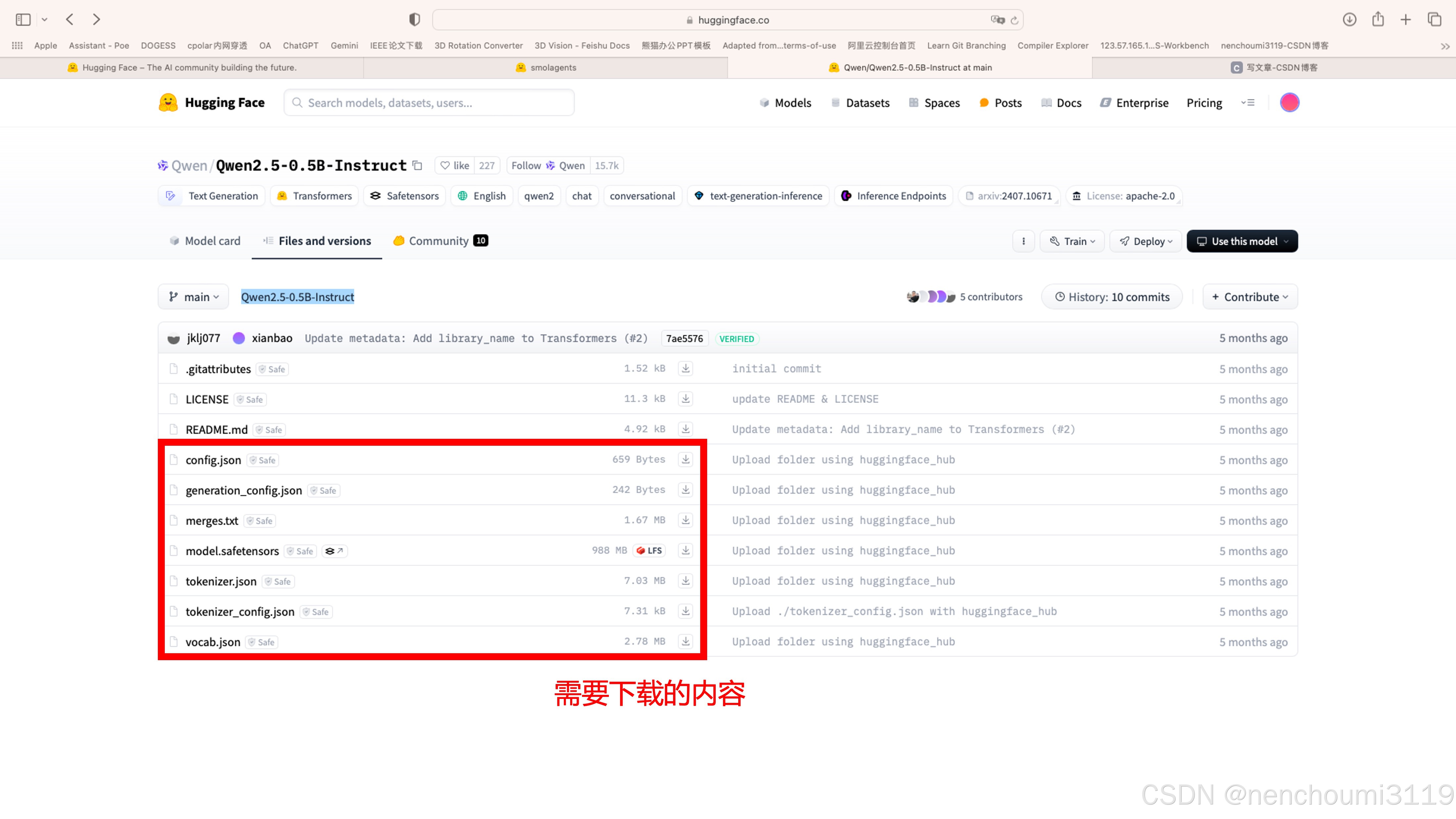
Task: Expand the main branch dropdown
Action: pos(193,297)
